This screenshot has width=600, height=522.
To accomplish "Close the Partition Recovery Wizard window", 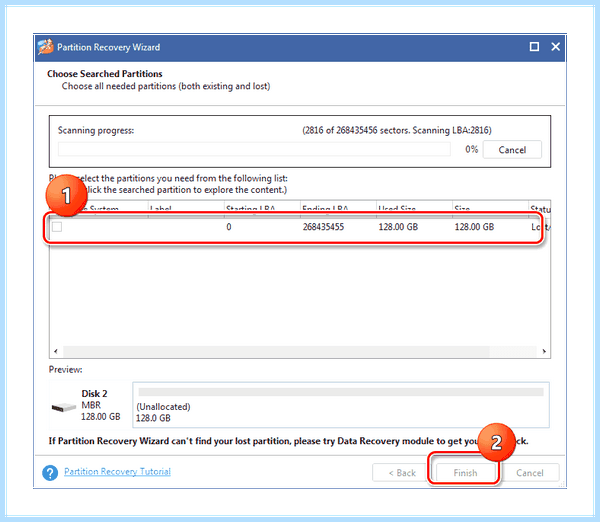I will [x=555, y=47].
